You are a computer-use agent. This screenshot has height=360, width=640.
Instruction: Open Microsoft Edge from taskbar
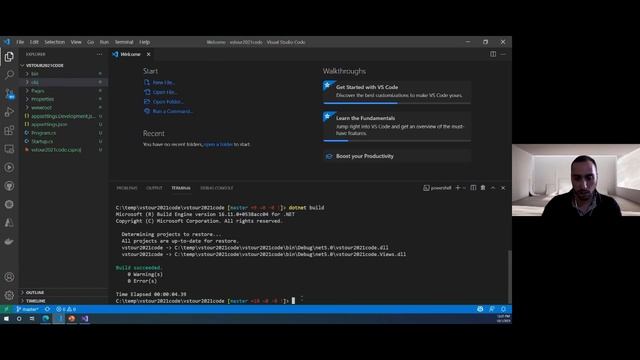[46, 318]
